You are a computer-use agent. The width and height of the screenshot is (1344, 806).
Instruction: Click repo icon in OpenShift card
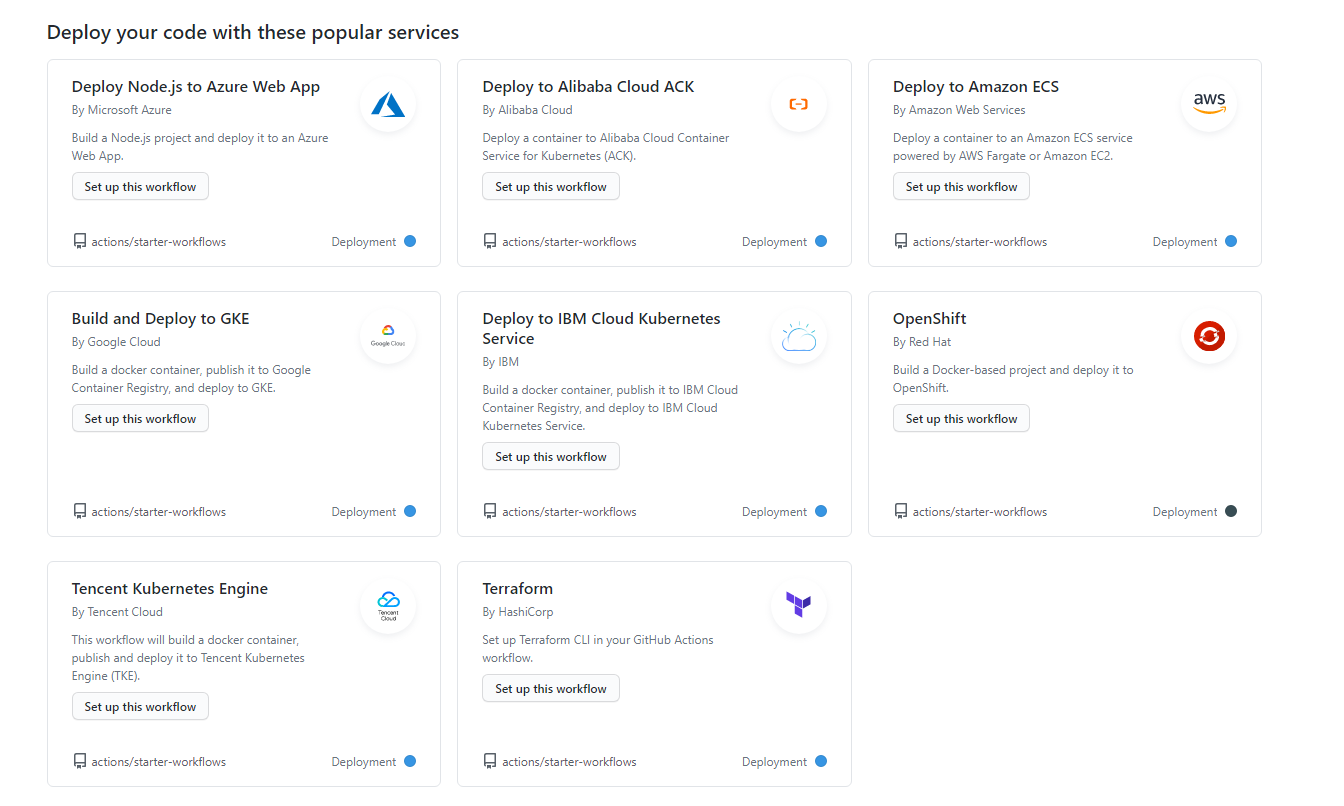coord(900,511)
